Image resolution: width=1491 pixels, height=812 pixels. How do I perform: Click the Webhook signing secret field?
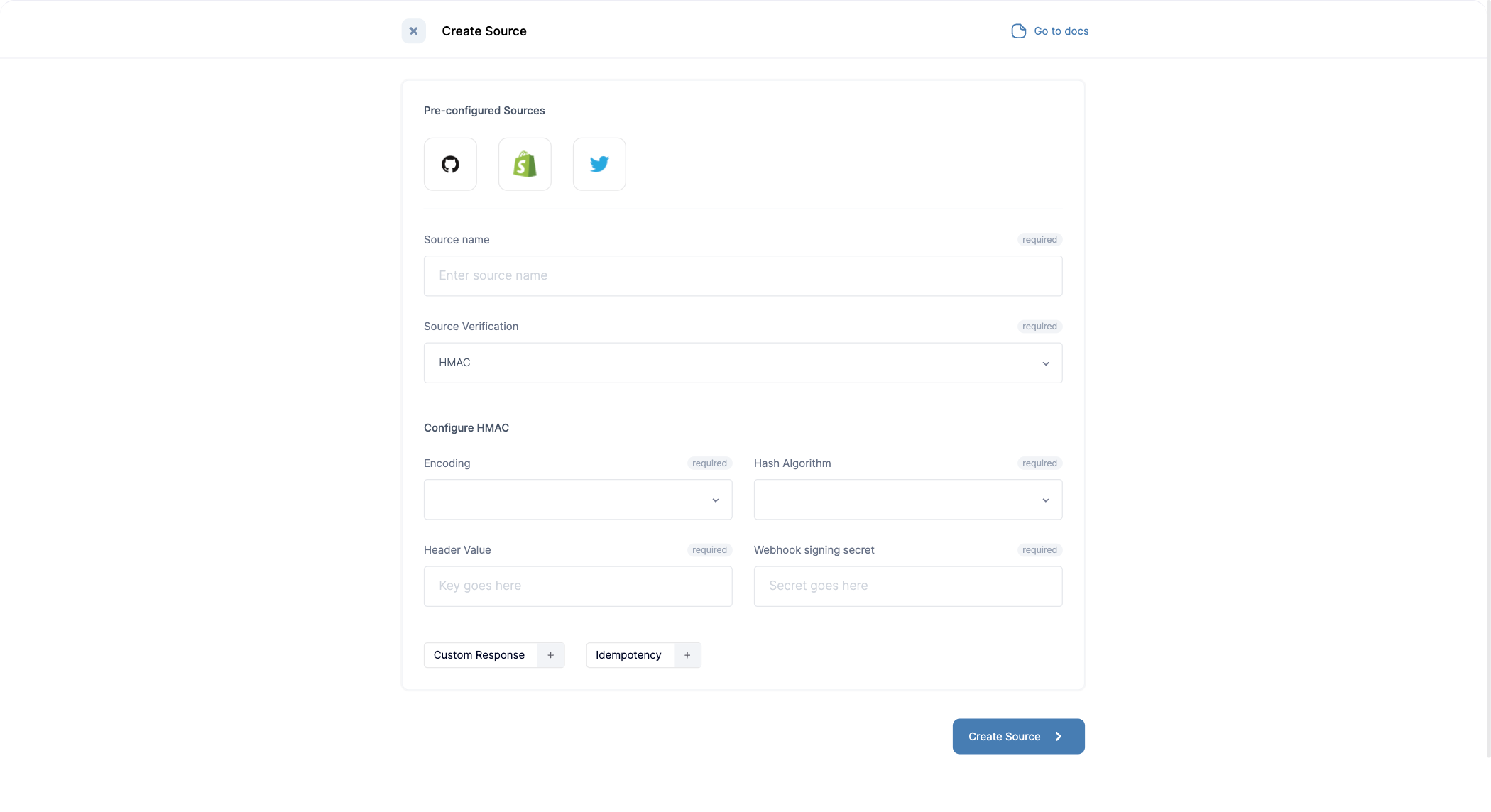coord(907,586)
